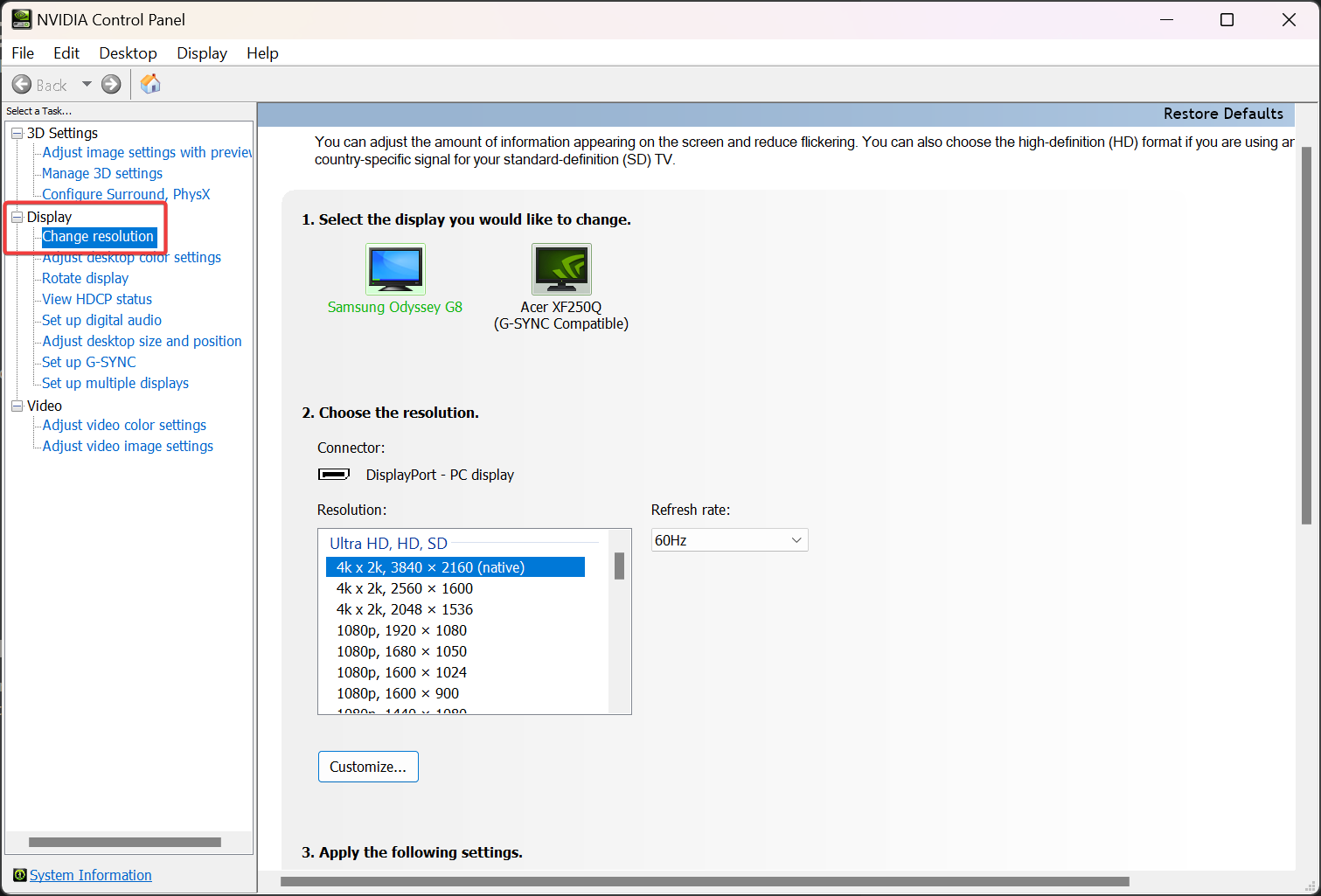Click the Home icon in toolbar
Image resolution: width=1321 pixels, height=896 pixels.
tap(150, 84)
